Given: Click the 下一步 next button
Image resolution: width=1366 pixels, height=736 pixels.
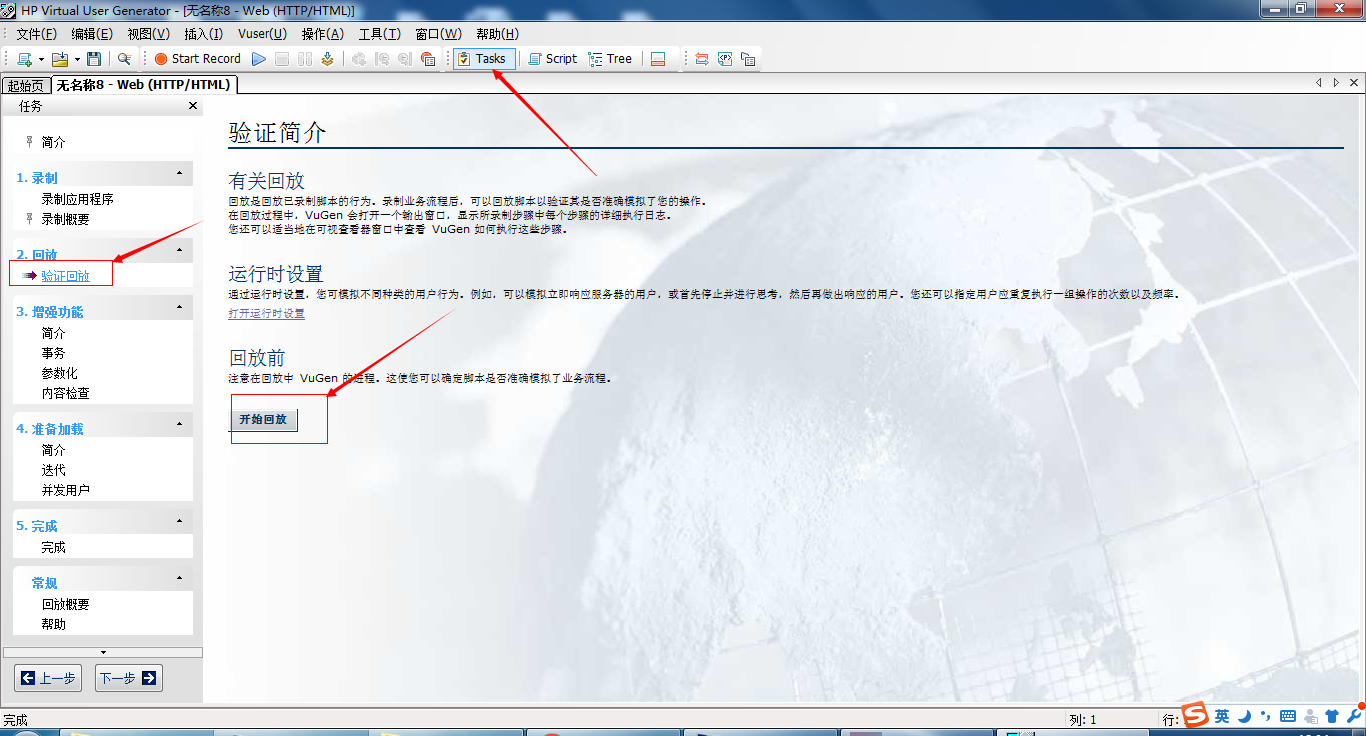Looking at the screenshot, I should [129, 678].
